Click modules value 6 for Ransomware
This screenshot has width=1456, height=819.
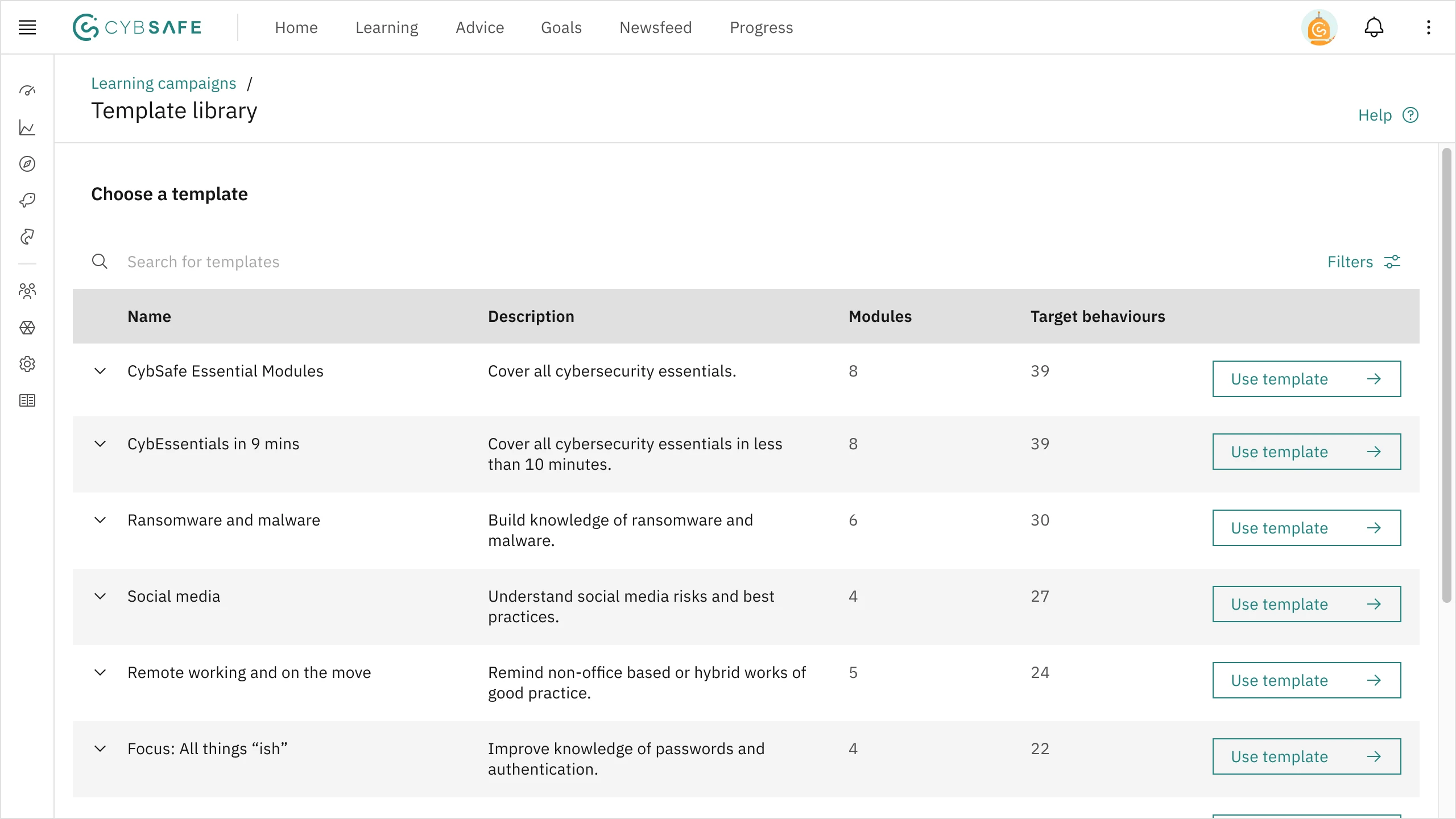(x=853, y=520)
